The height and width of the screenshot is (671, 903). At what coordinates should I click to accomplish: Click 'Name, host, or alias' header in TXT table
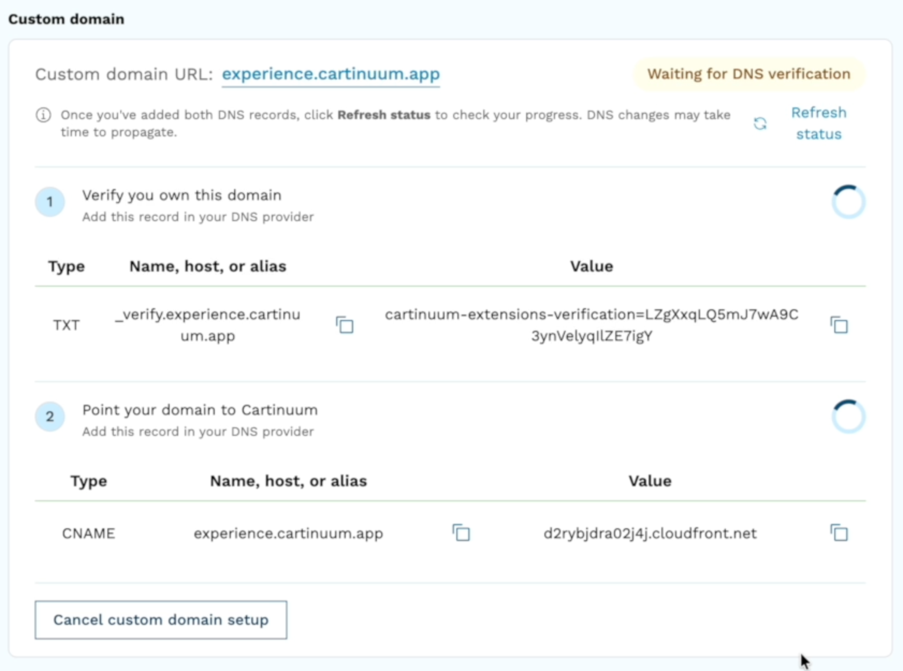[207, 266]
